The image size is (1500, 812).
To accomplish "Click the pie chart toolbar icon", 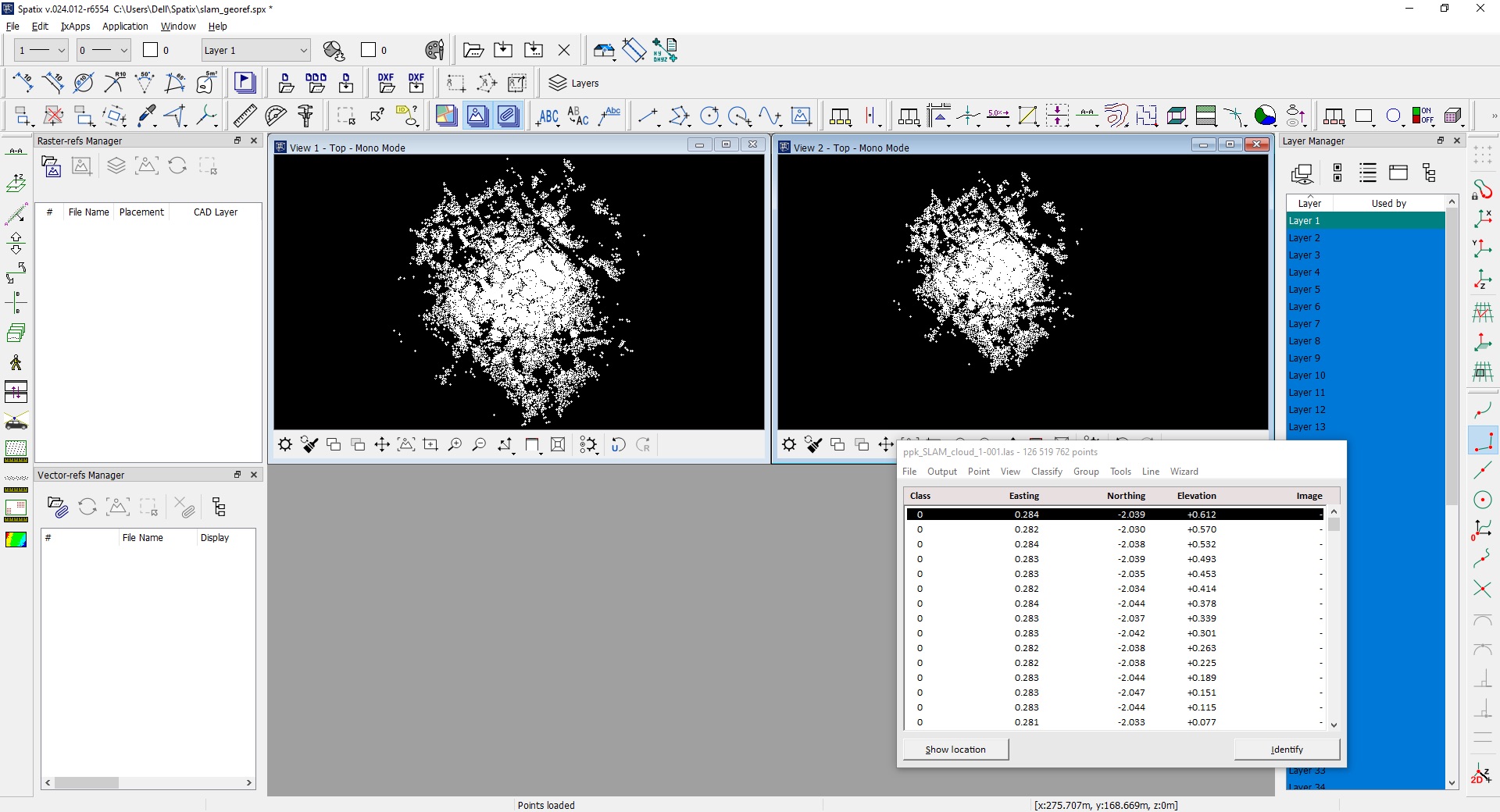I will click(x=1264, y=116).
